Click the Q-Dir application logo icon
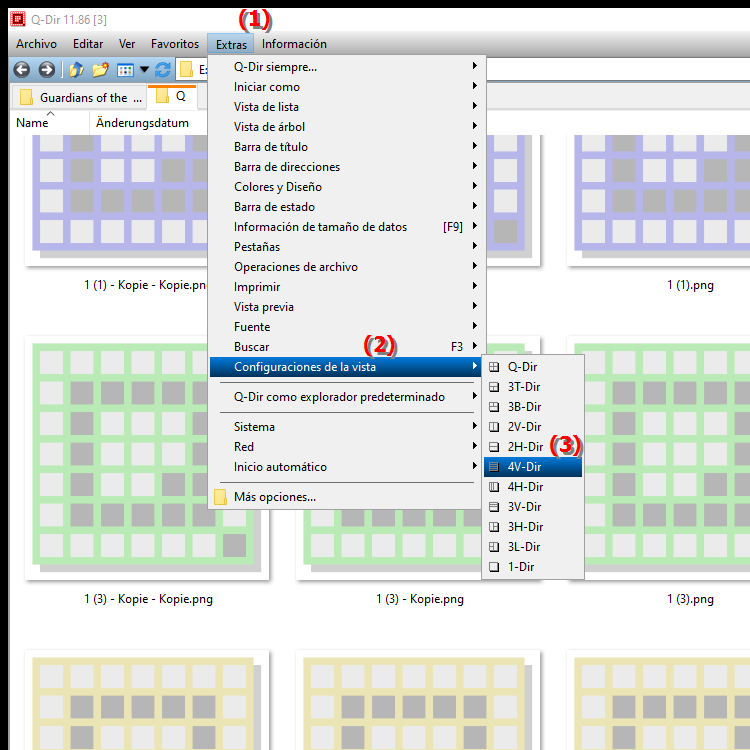 18,19
